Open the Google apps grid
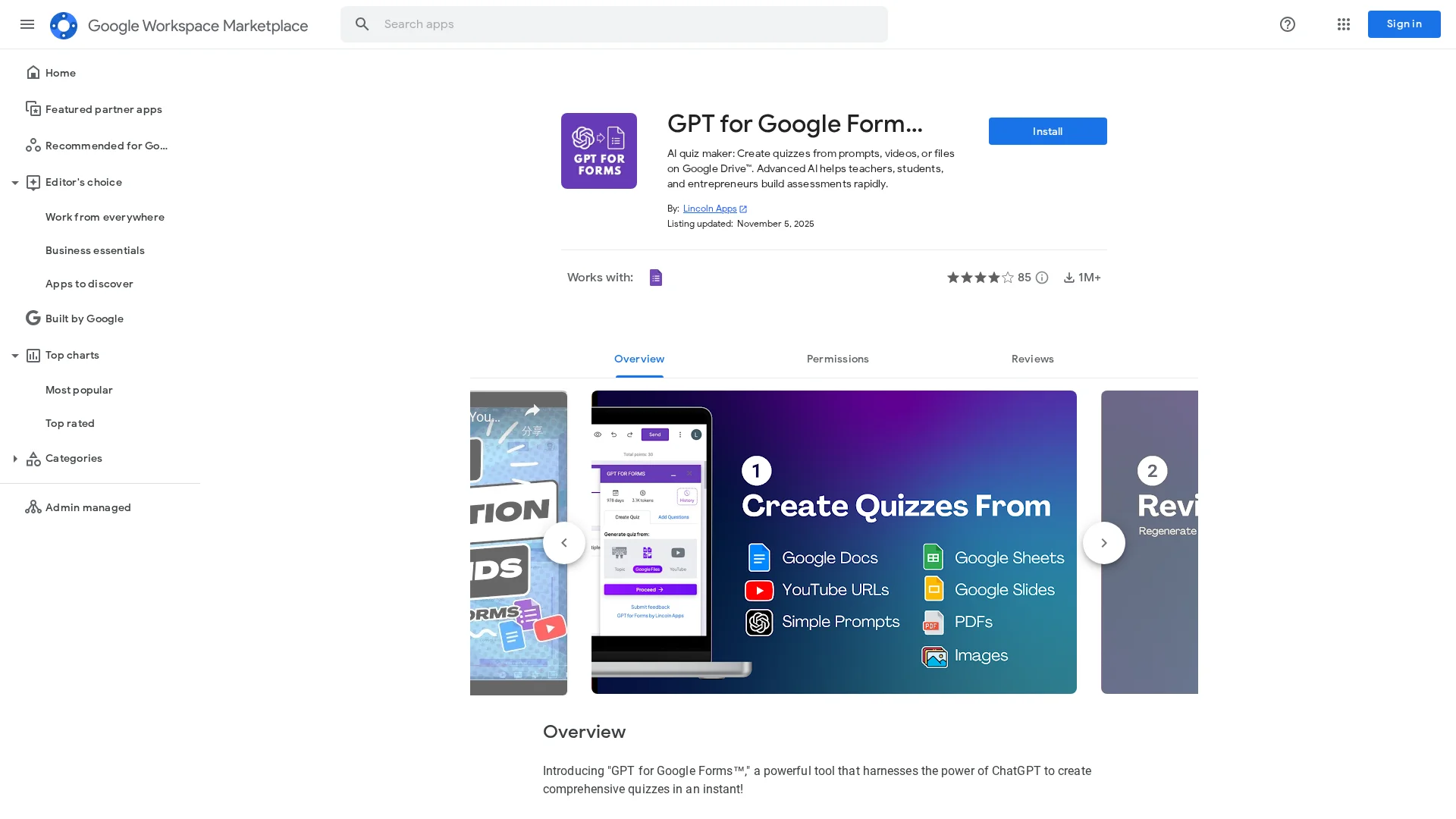The width and height of the screenshot is (1456, 819). coord(1344,24)
